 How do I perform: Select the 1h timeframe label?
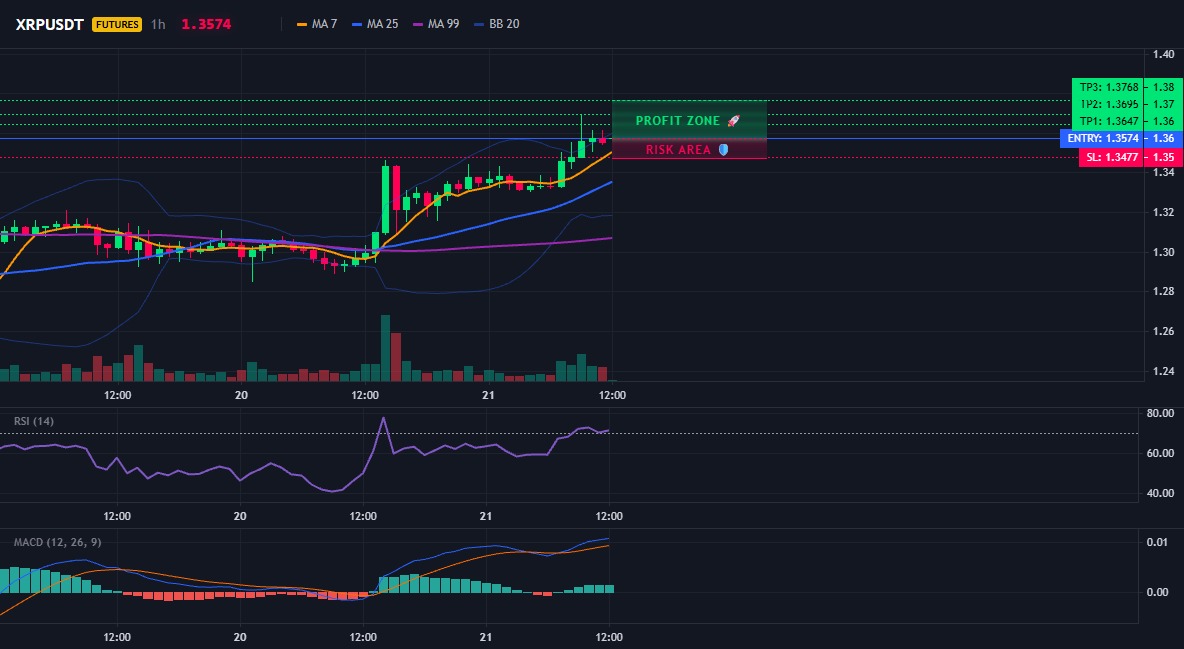coord(158,24)
